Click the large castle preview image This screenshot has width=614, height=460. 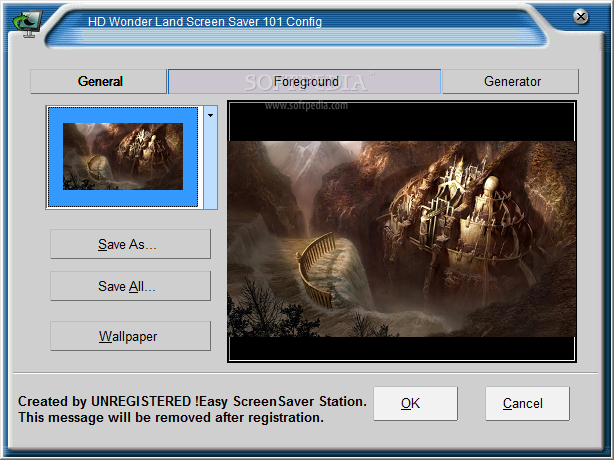click(402, 231)
